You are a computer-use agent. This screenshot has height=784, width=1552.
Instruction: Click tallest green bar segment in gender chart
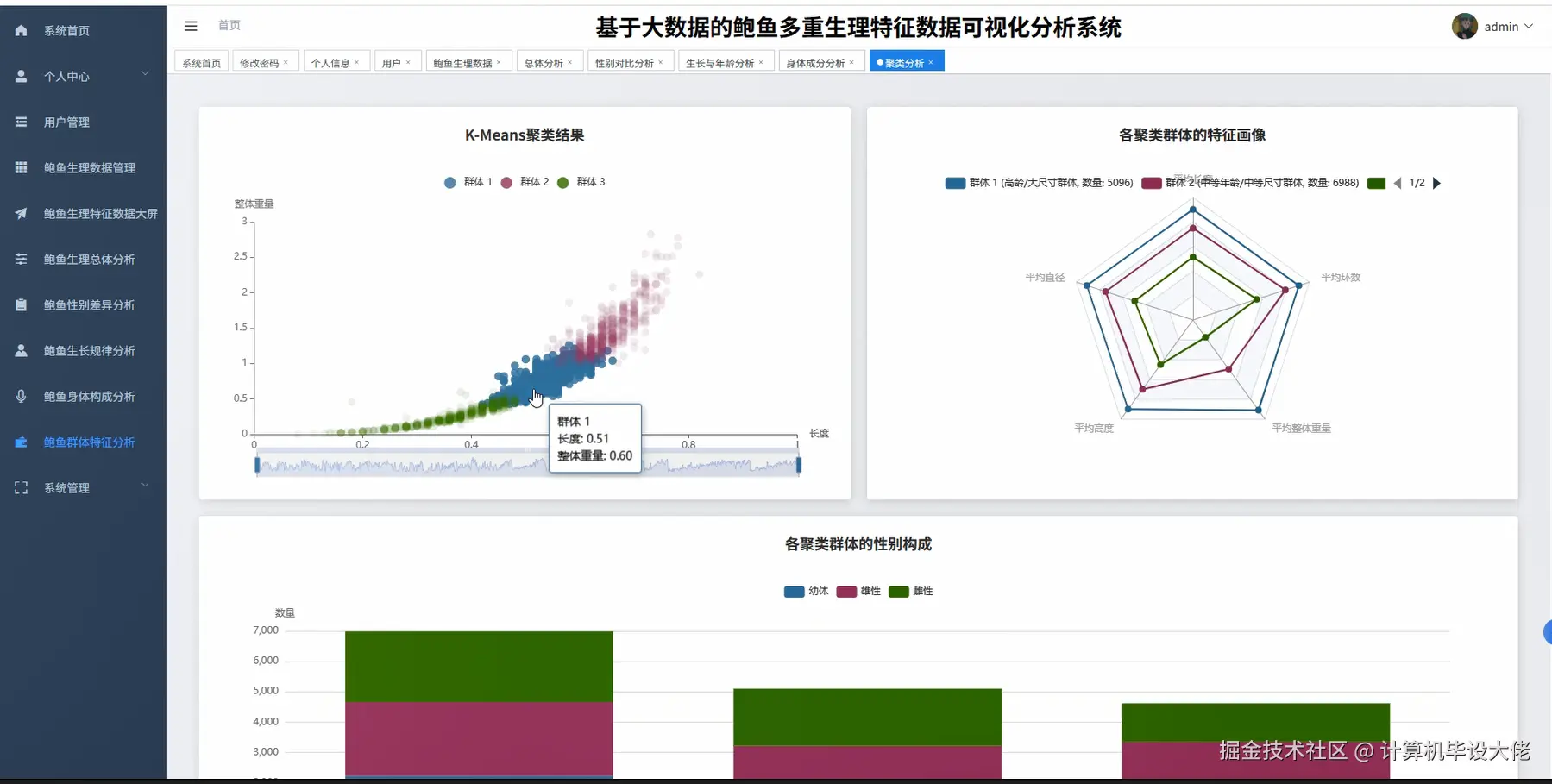point(479,667)
